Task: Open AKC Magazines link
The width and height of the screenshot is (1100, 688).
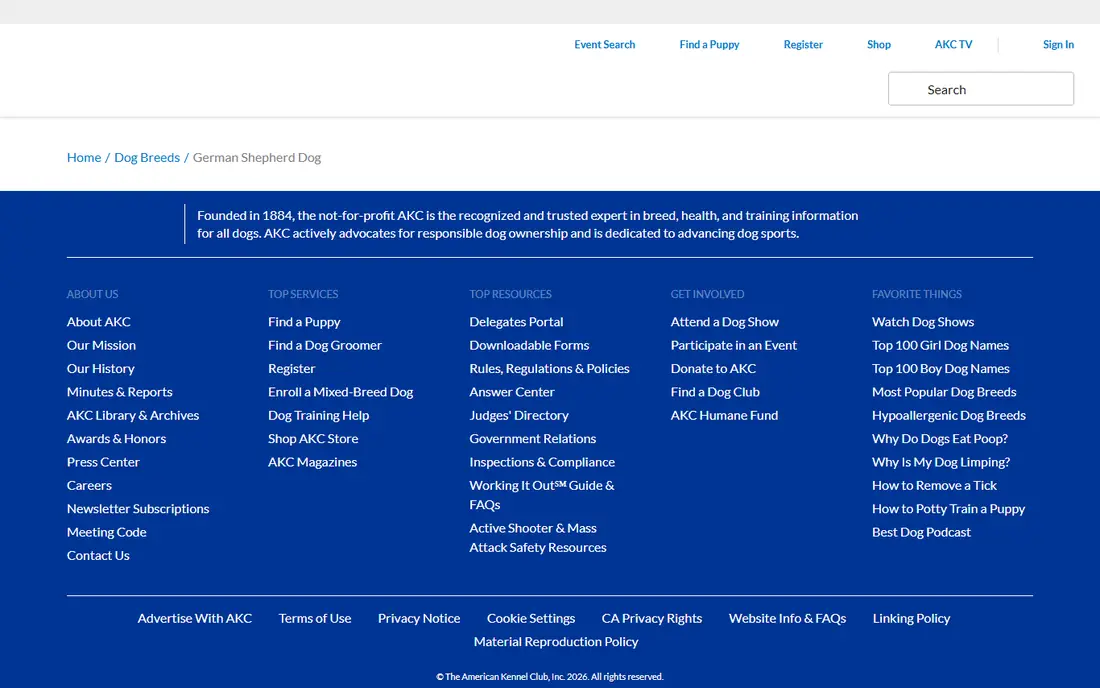Action: tap(312, 461)
